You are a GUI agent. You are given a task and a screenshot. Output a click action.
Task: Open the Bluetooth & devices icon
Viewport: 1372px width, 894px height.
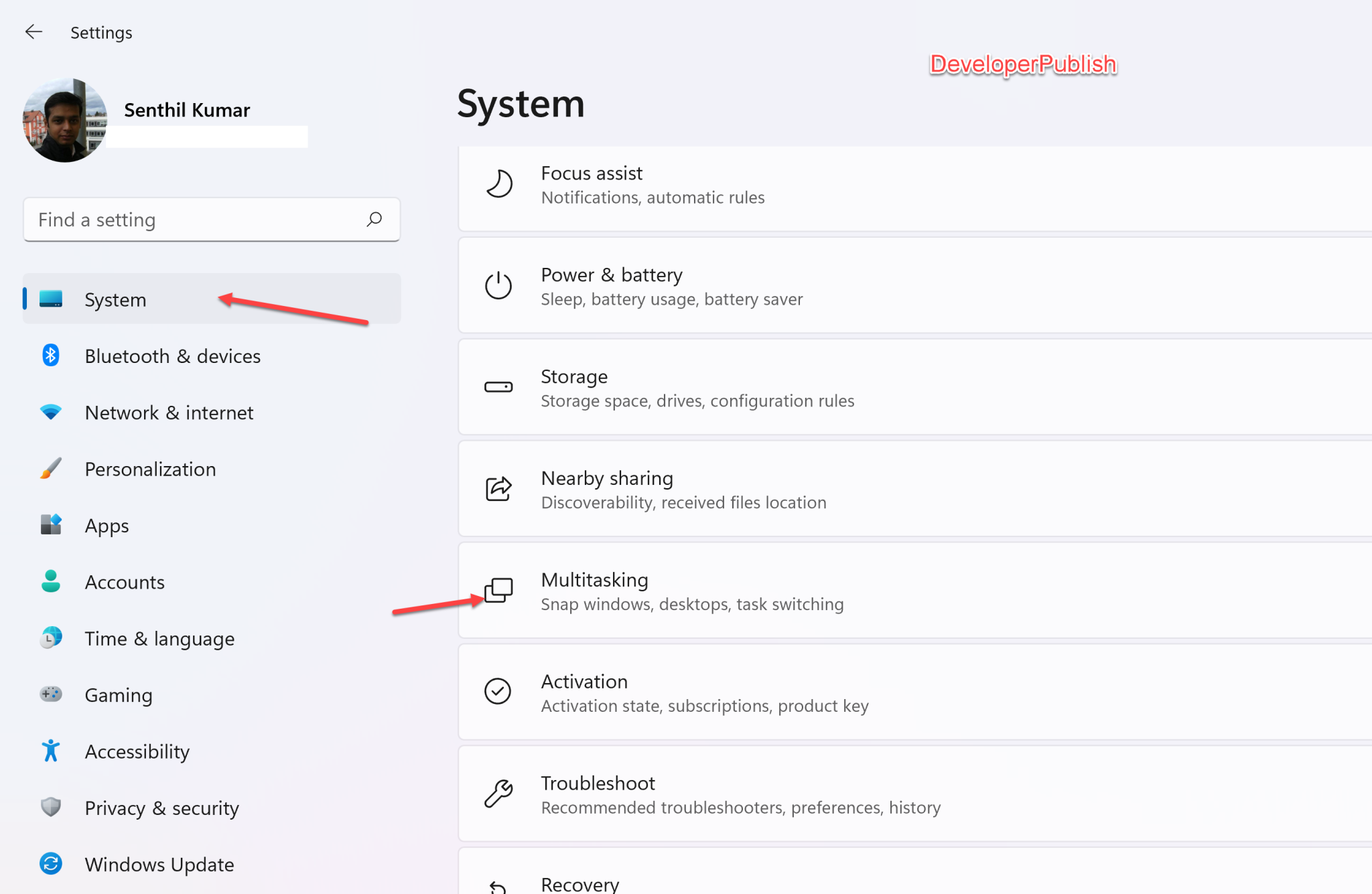coord(50,356)
